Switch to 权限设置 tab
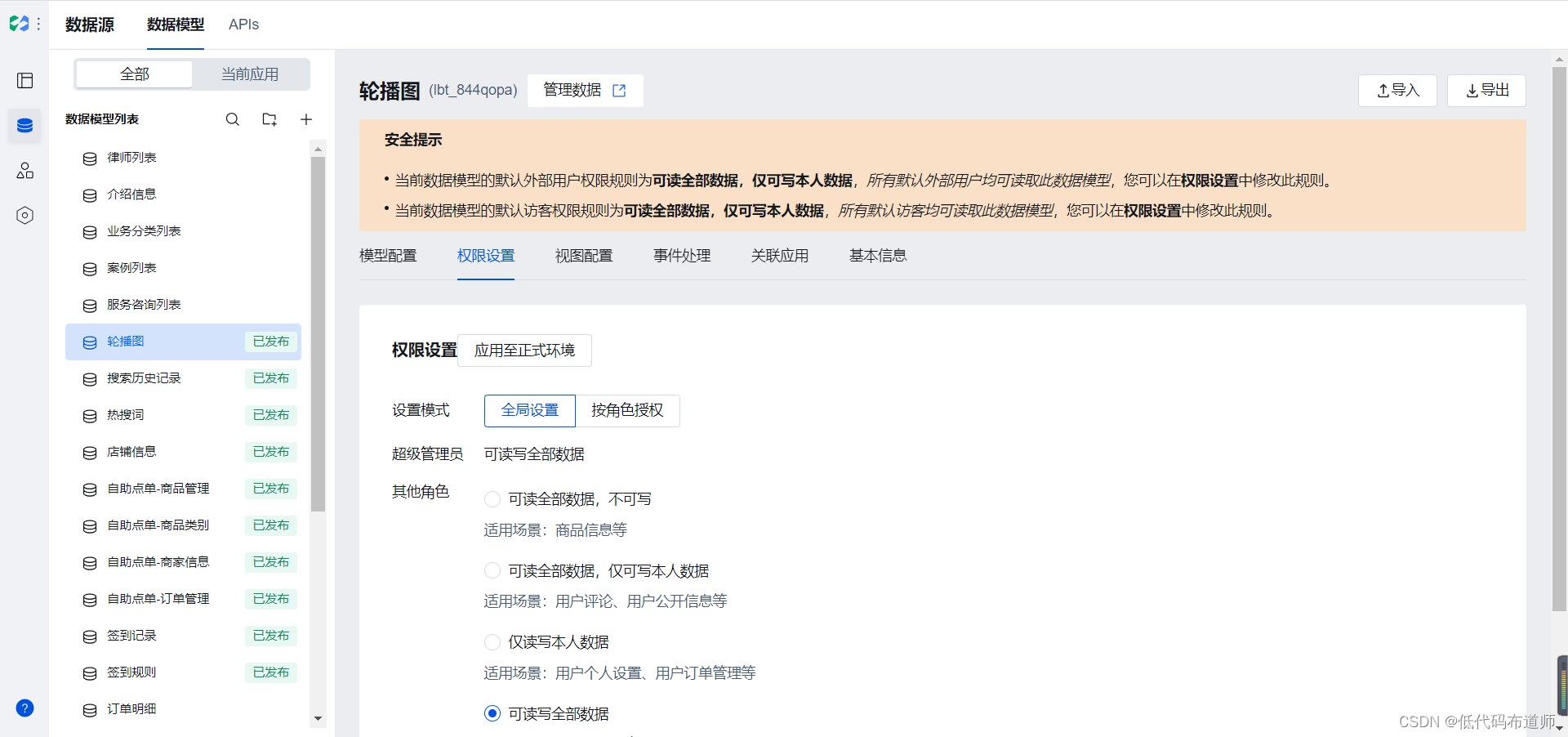1568x737 pixels. pyautogui.click(x=486, y=256)
